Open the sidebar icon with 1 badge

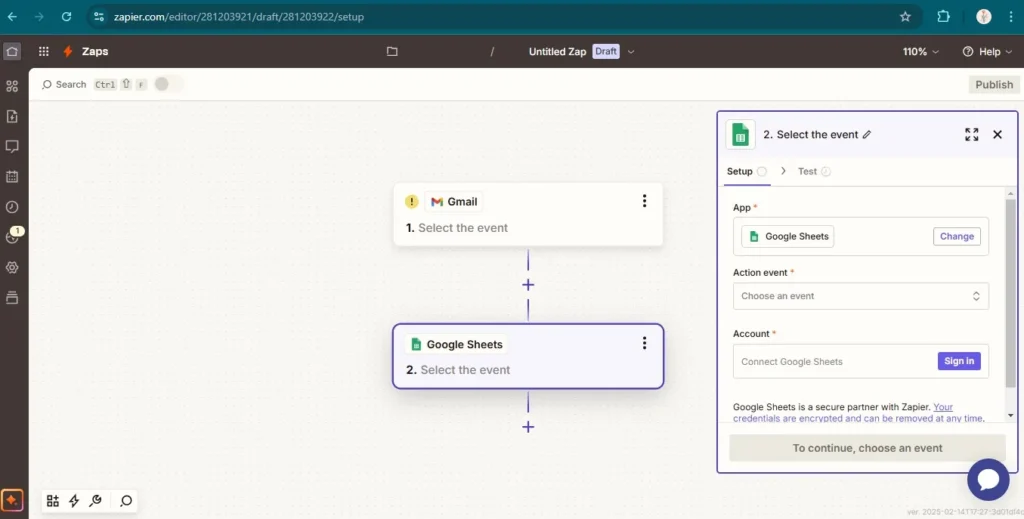pyautogui.click(x=13, y=236)
